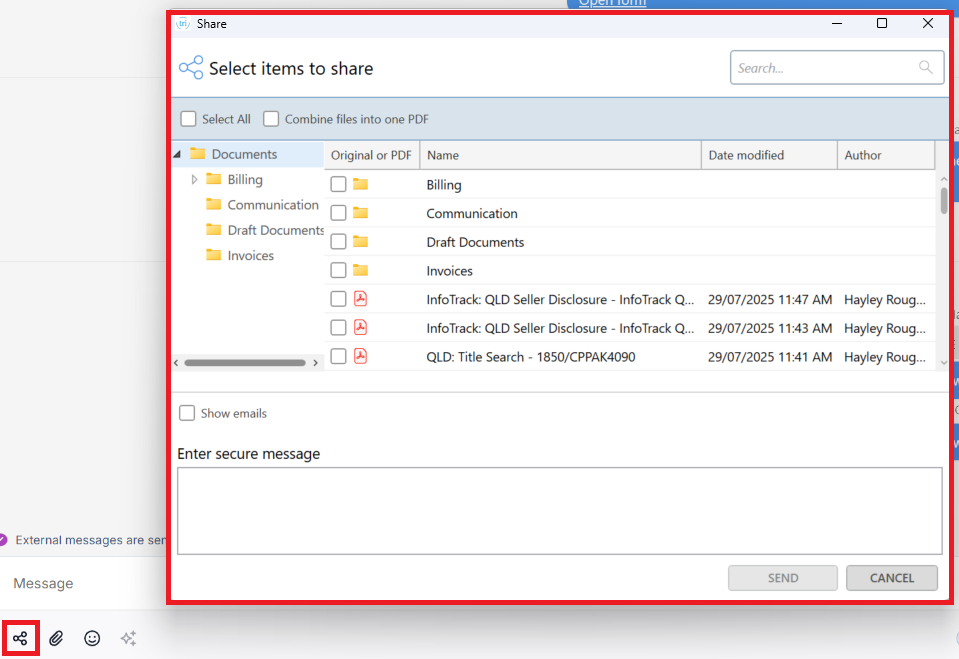Click the Billing name in the file list

[x=444, y=185]
